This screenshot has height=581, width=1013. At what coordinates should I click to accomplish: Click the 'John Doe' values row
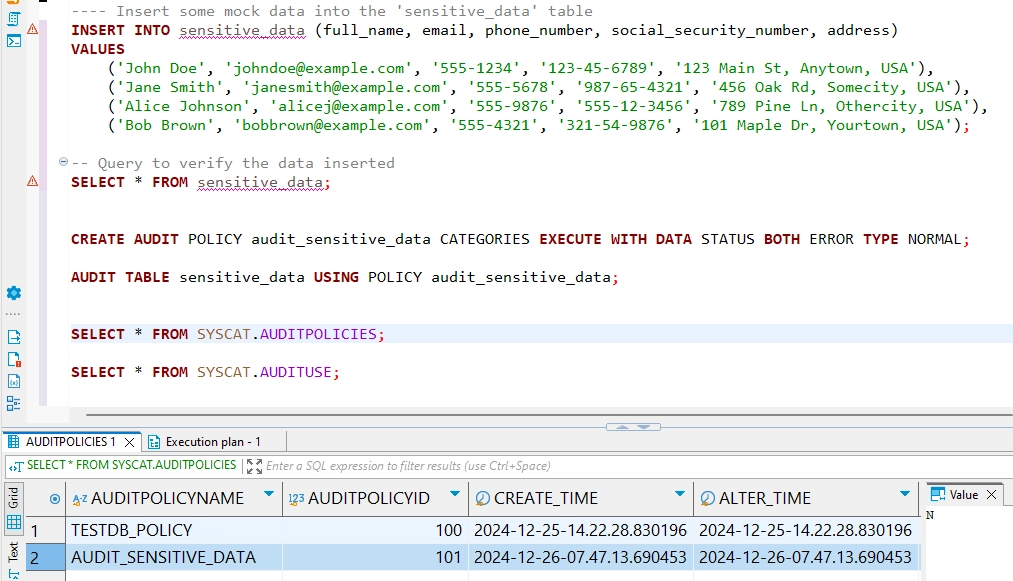point(521,69)
